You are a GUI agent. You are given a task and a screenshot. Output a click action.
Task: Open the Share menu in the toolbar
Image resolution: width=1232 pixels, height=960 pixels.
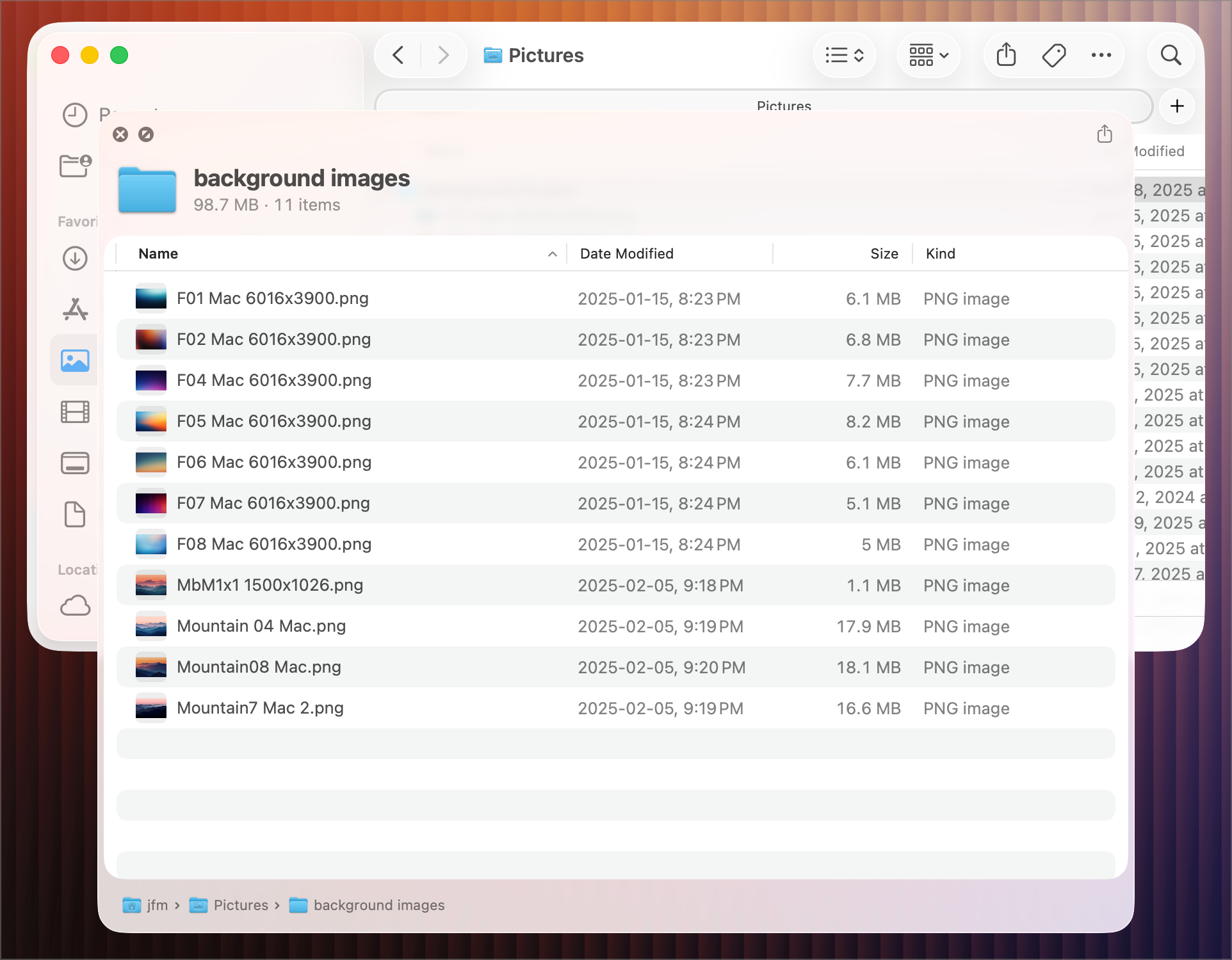[1005, 55]
